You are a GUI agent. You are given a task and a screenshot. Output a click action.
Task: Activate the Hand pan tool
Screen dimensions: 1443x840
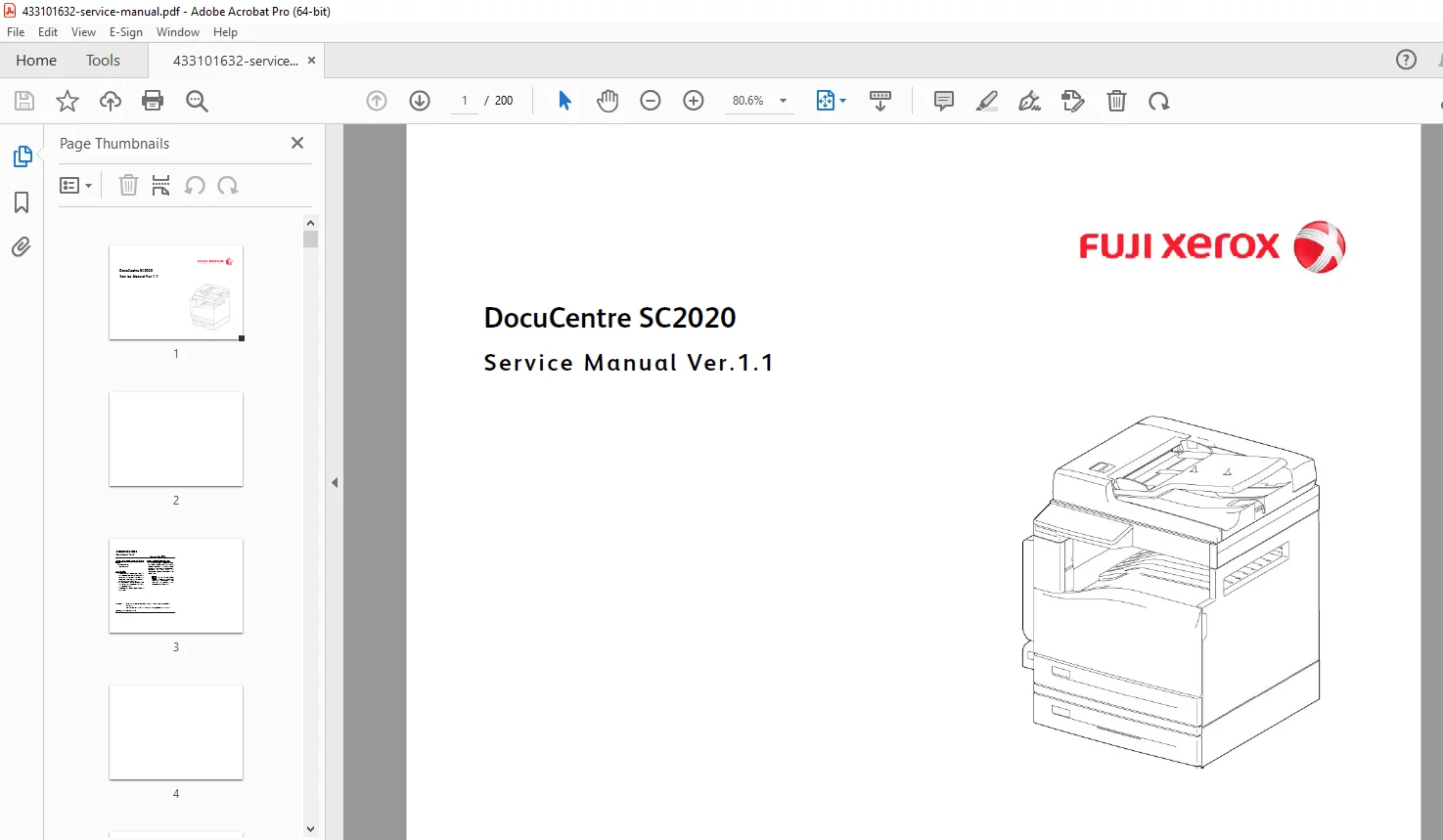click(608, 101)
